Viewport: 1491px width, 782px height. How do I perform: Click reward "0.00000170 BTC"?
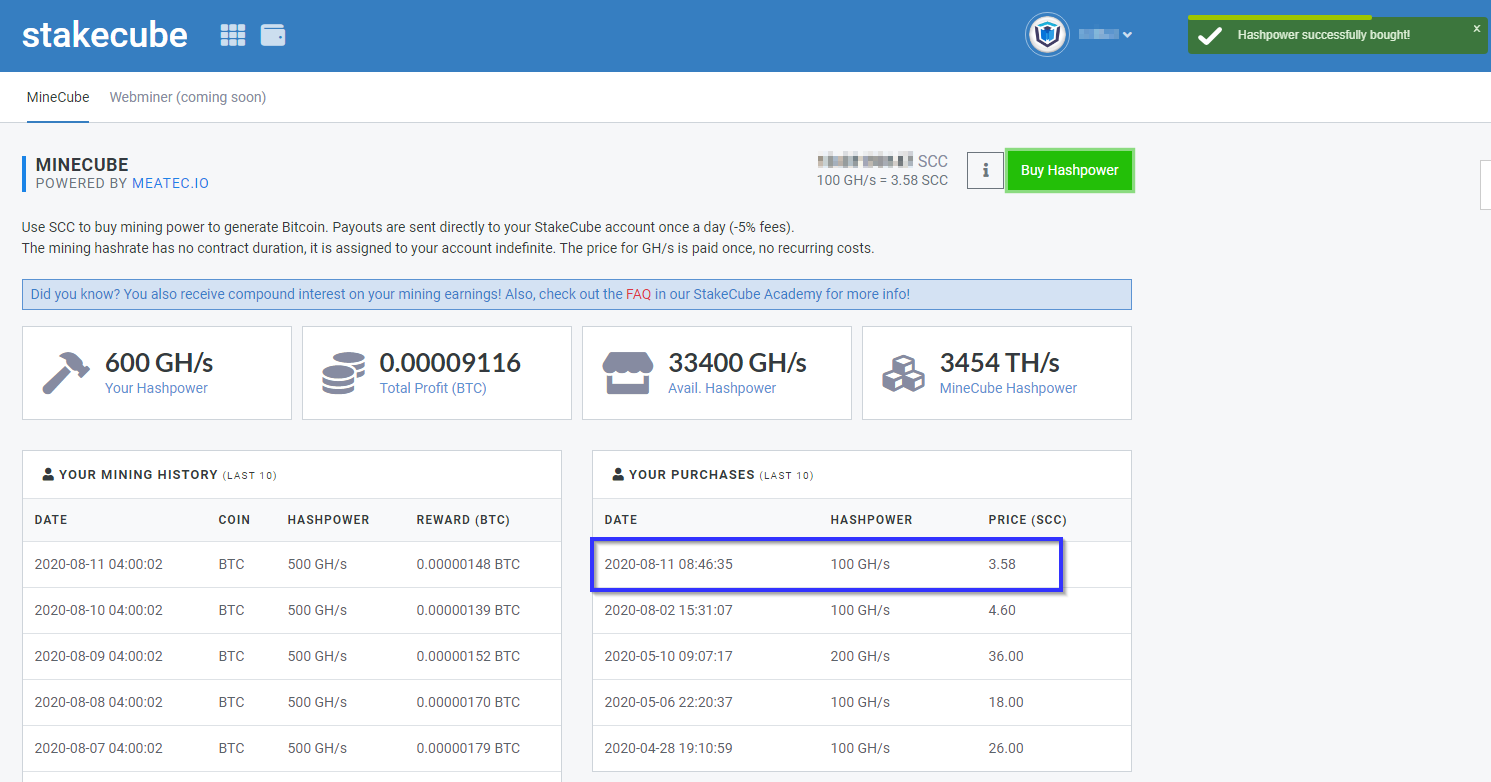coord(468,703)
